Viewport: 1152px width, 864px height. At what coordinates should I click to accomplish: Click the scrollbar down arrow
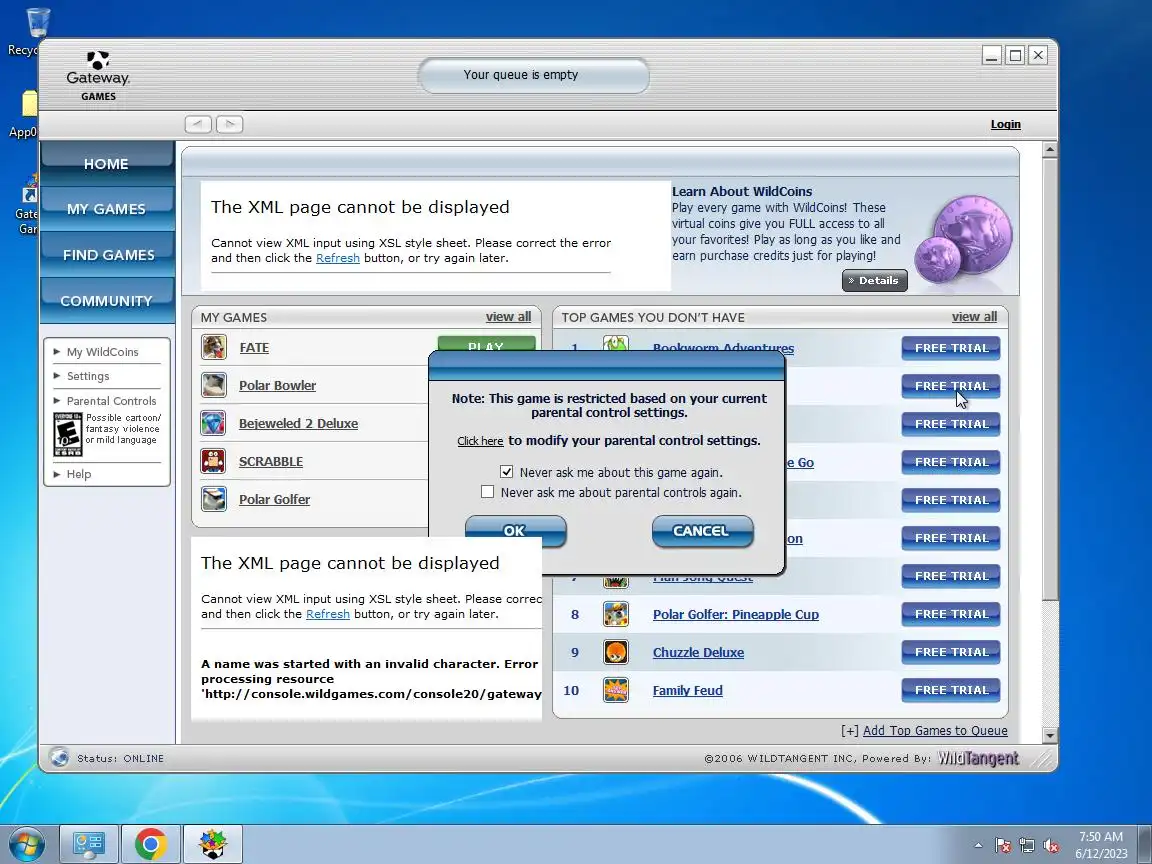click(1049, 735)
